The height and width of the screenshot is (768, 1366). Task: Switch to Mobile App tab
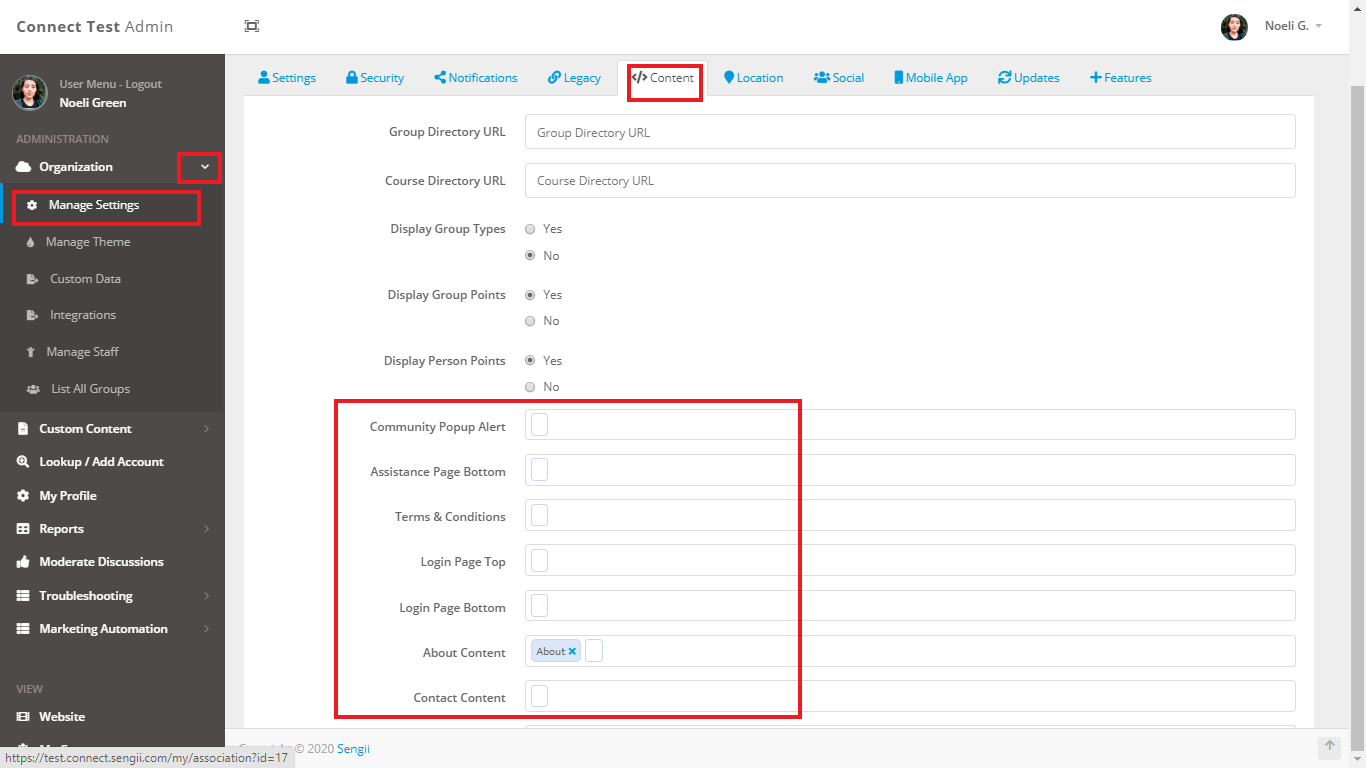click(931, 78)
